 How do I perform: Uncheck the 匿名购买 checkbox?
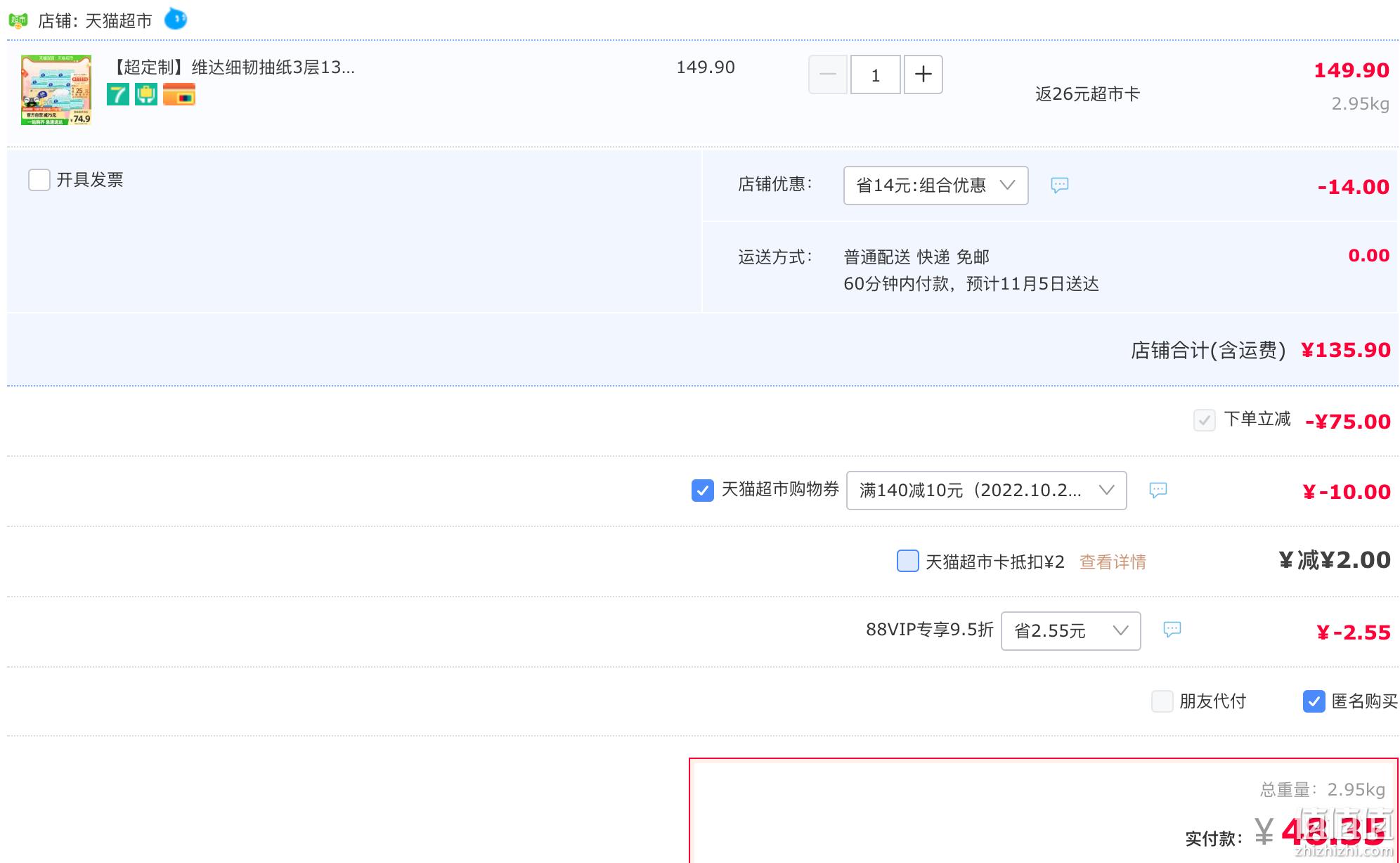point(1314,701)
